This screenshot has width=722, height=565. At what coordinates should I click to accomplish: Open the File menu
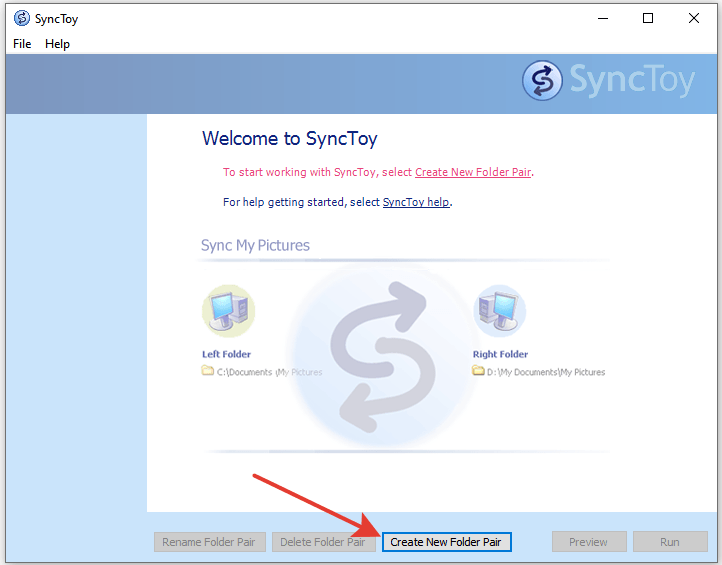pyautogui.click(x=22, y=44)
